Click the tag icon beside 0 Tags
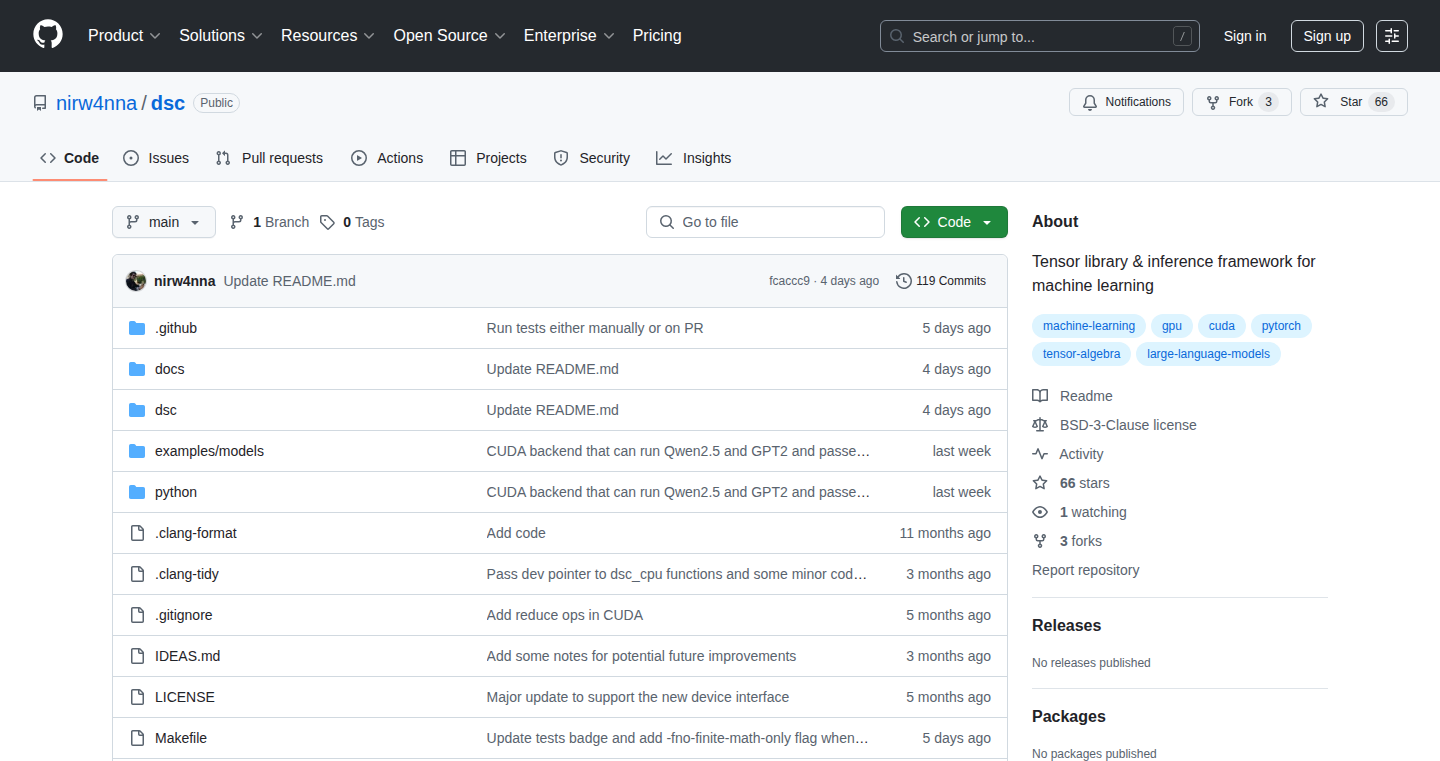 [x=327, y=222]
